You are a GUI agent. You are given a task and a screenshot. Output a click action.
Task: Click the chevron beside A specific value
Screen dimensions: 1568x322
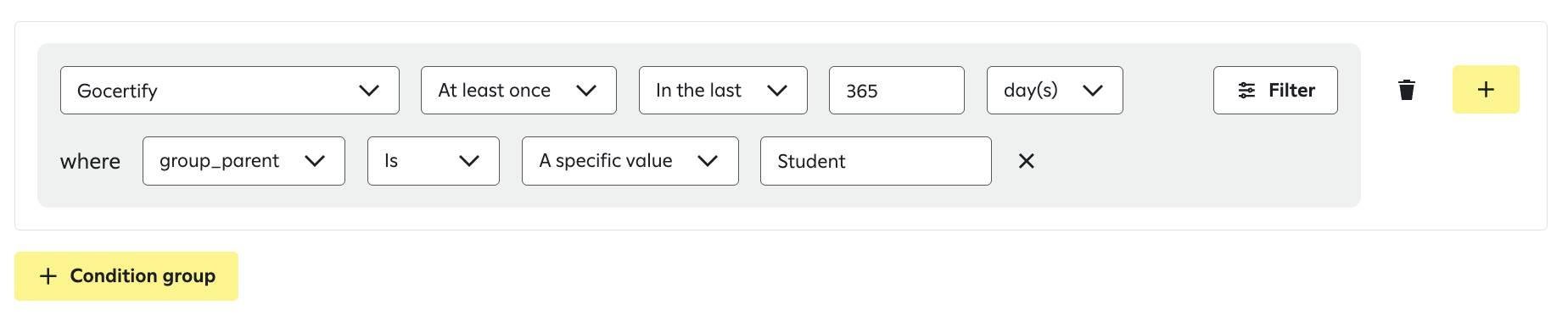pos(708,161)
